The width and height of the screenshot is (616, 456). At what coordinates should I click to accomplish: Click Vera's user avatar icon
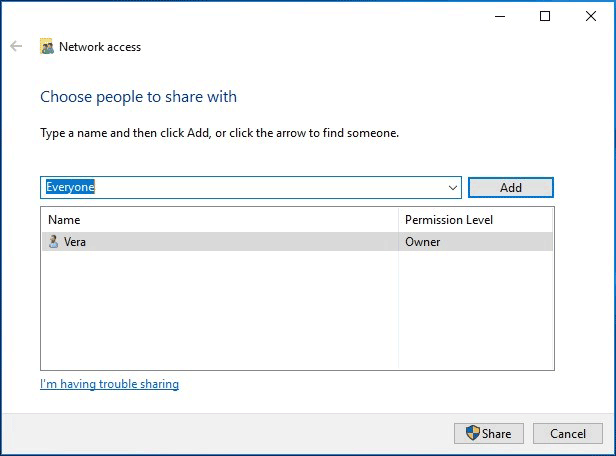coord(53,242)
